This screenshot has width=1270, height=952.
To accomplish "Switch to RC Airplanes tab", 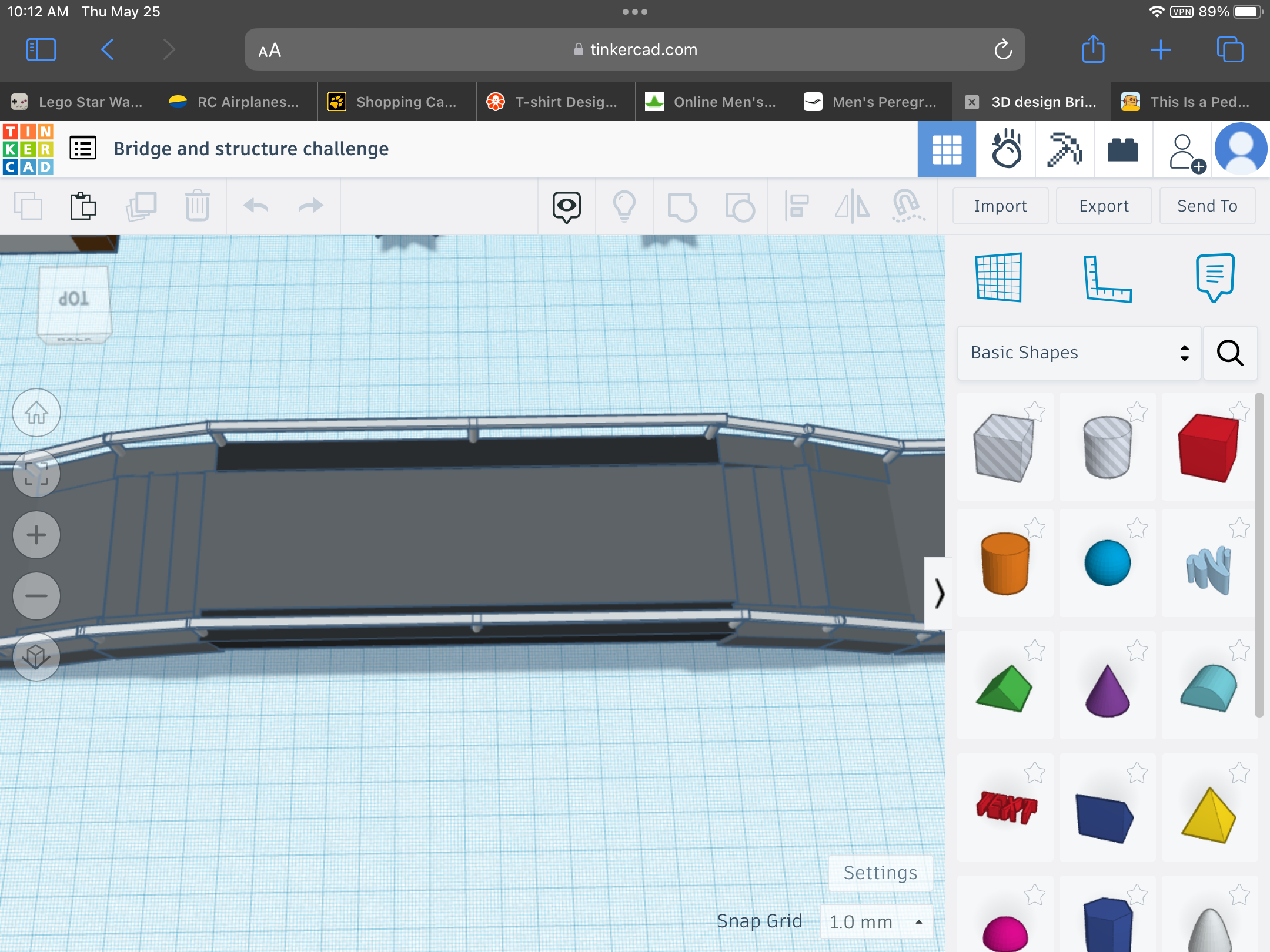I will point(238,102).
